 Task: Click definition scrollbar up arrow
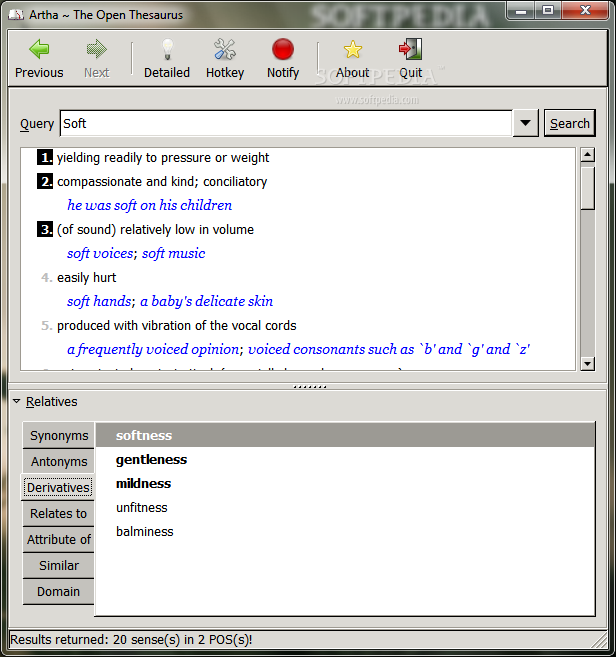(x=588, y=155)
